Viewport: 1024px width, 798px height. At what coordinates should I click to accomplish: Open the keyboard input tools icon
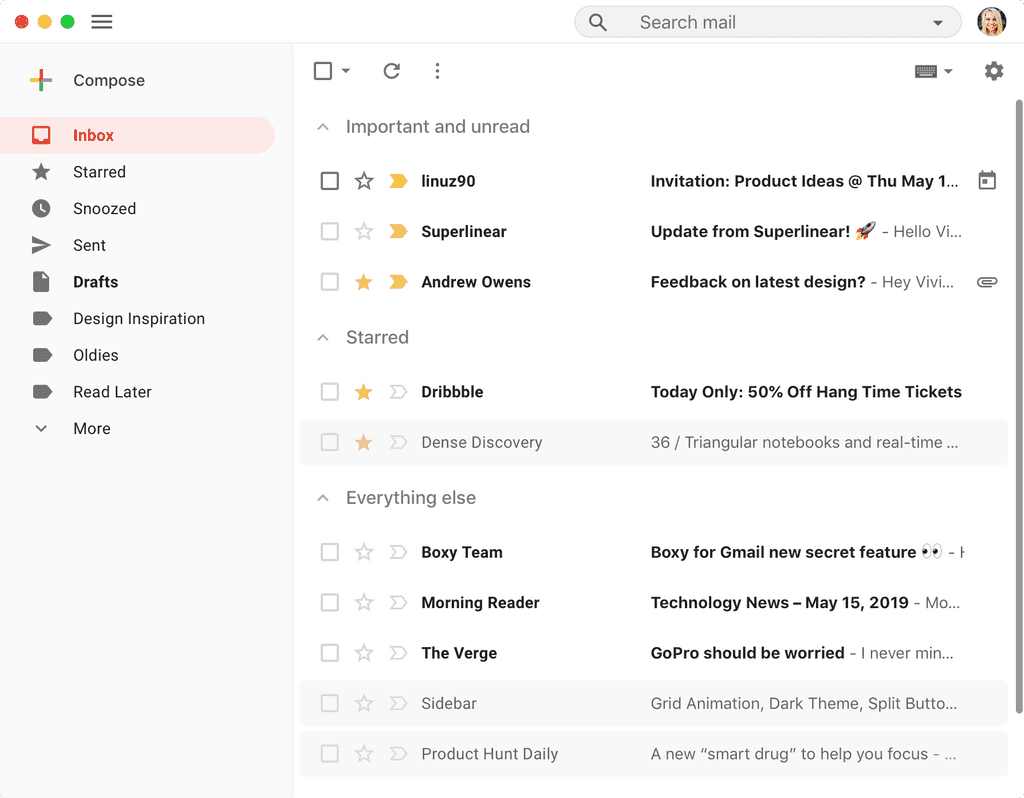[x=928, y=71]
